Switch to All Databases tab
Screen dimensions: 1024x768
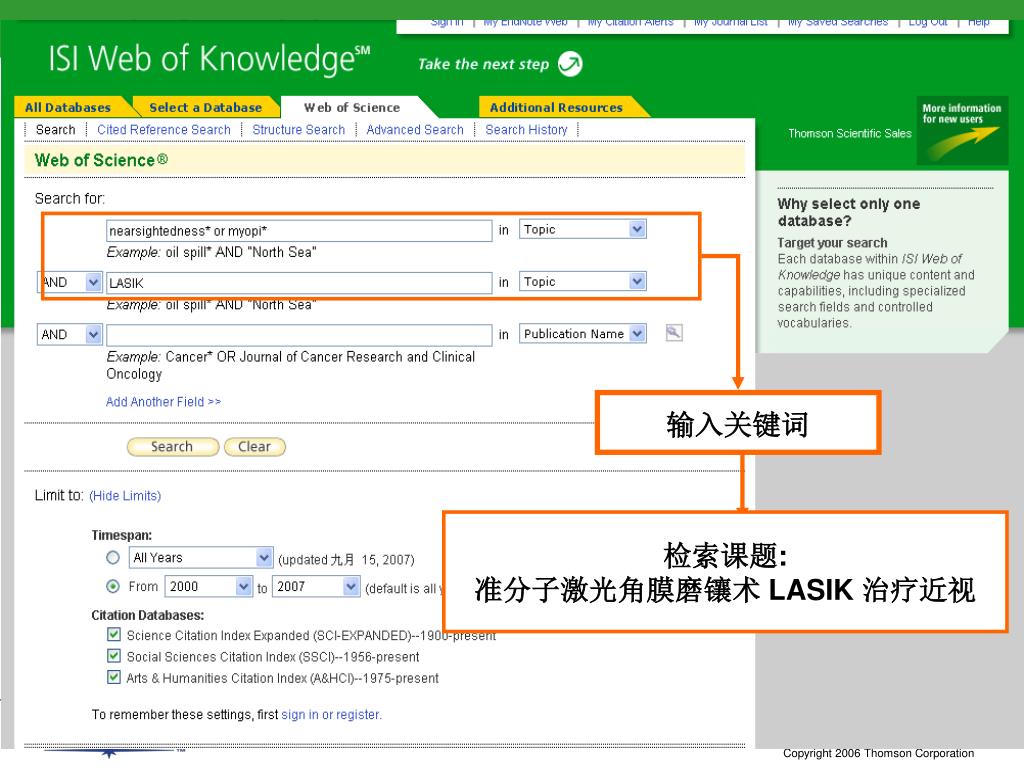tap(68, 107)
